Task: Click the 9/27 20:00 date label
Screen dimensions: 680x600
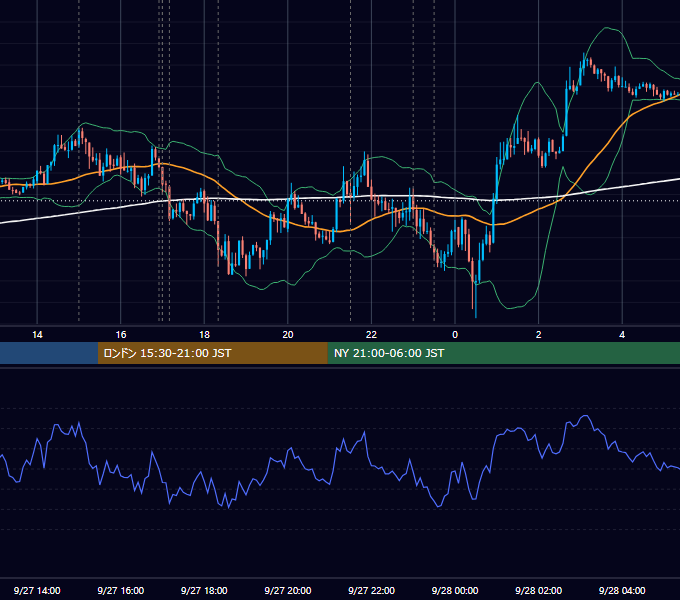Action: click(x=288, y=590)
